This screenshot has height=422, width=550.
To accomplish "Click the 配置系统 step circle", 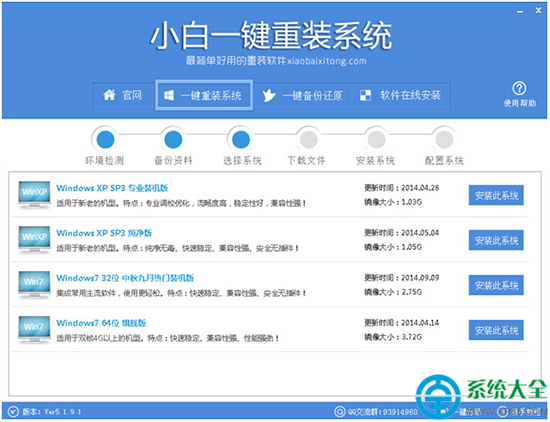I will click(444, 140).
